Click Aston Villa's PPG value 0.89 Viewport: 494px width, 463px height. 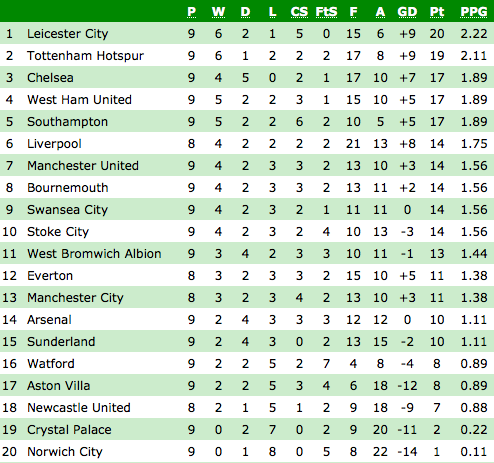(474, 386)
